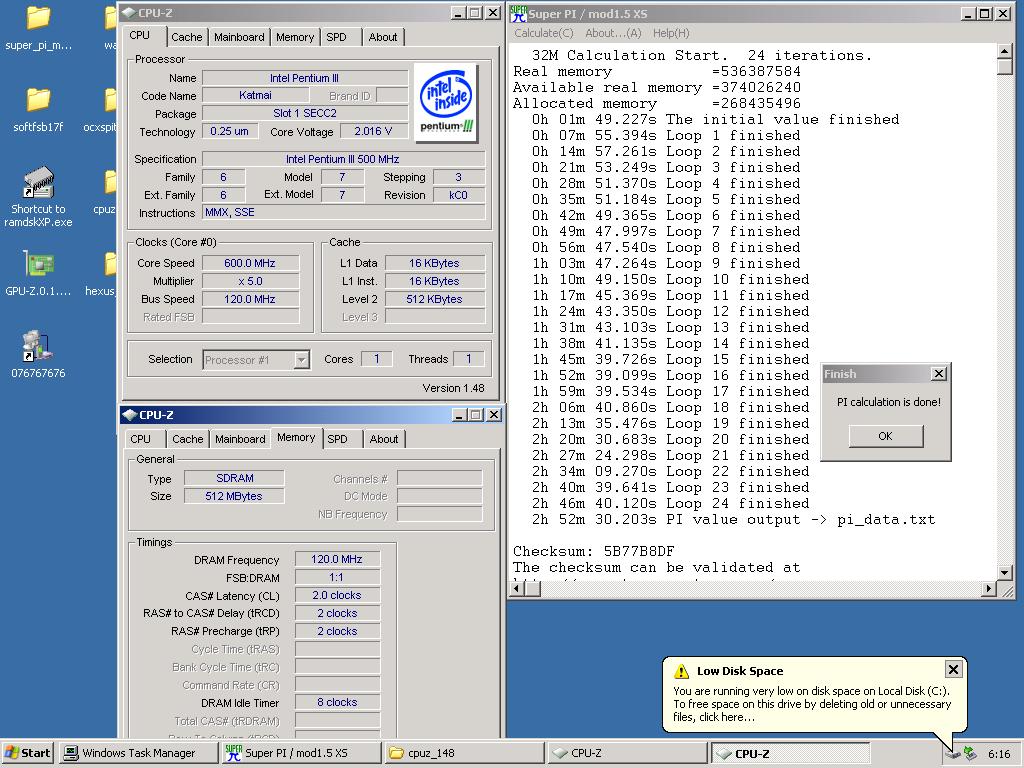Switch to CPU tab in lower CPU-Z window
Screen dimensions: 1024x768
tap(140, 439)
